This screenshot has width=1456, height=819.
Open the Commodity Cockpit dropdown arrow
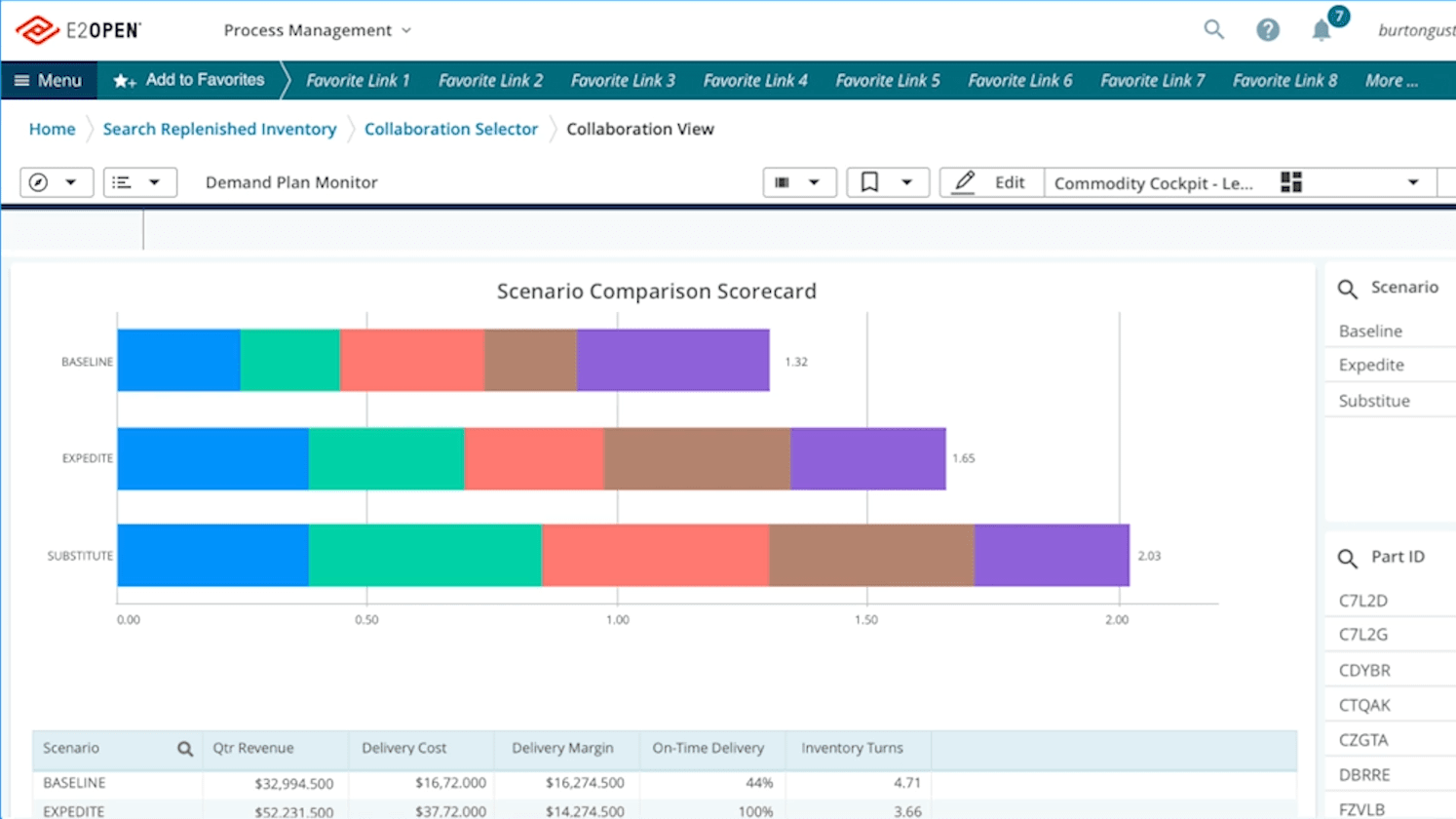pos(1412,182)
